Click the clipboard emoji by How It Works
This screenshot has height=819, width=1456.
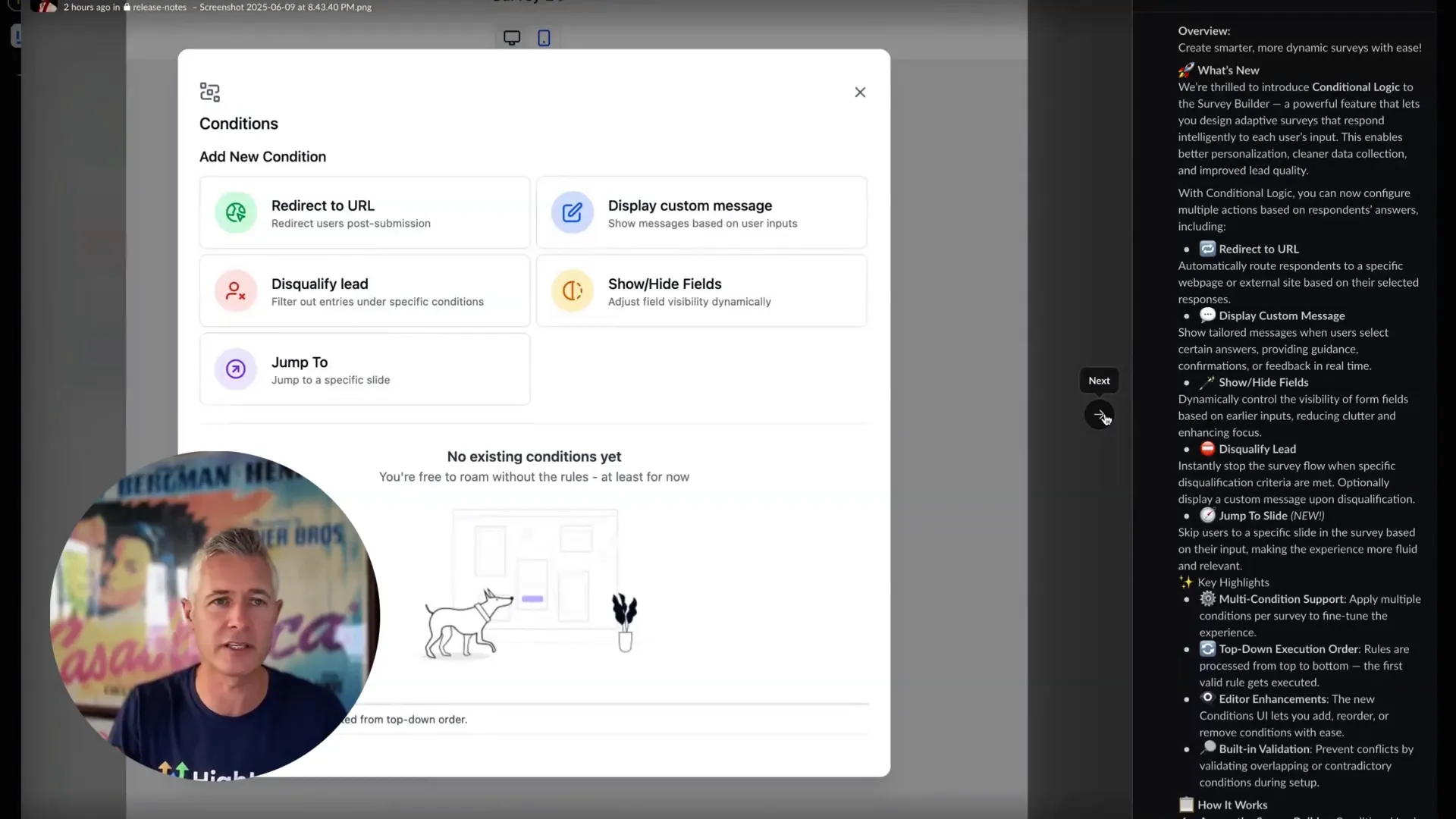[x=1186, y=805]
